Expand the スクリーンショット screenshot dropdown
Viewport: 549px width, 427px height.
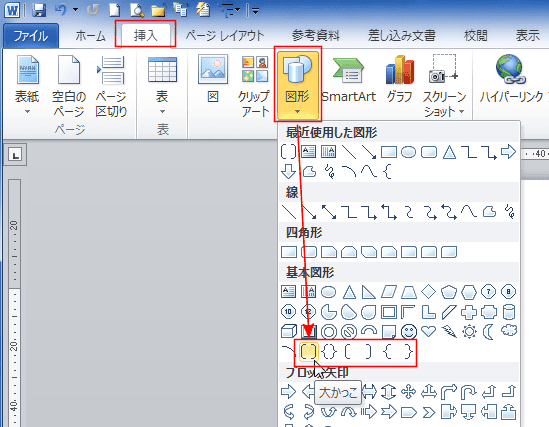click(x=444, y=86)
